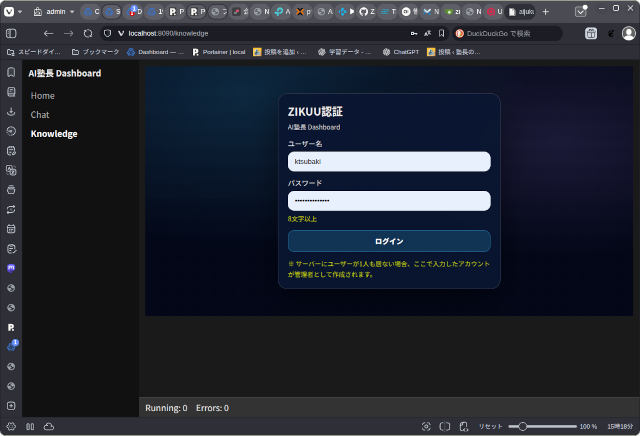Click the ユーザー名 input field

click(389, 161)
